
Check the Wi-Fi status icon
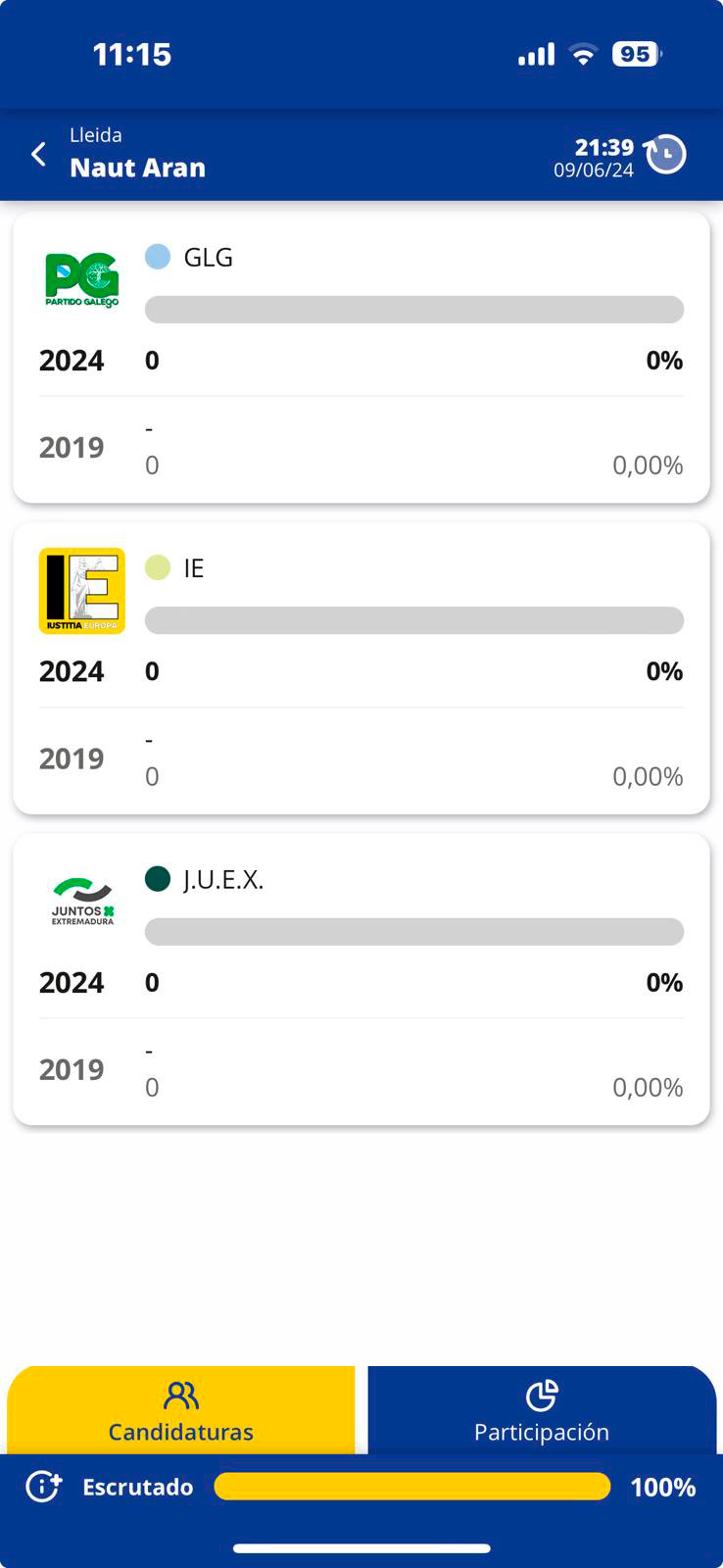[x=583, y=55]
